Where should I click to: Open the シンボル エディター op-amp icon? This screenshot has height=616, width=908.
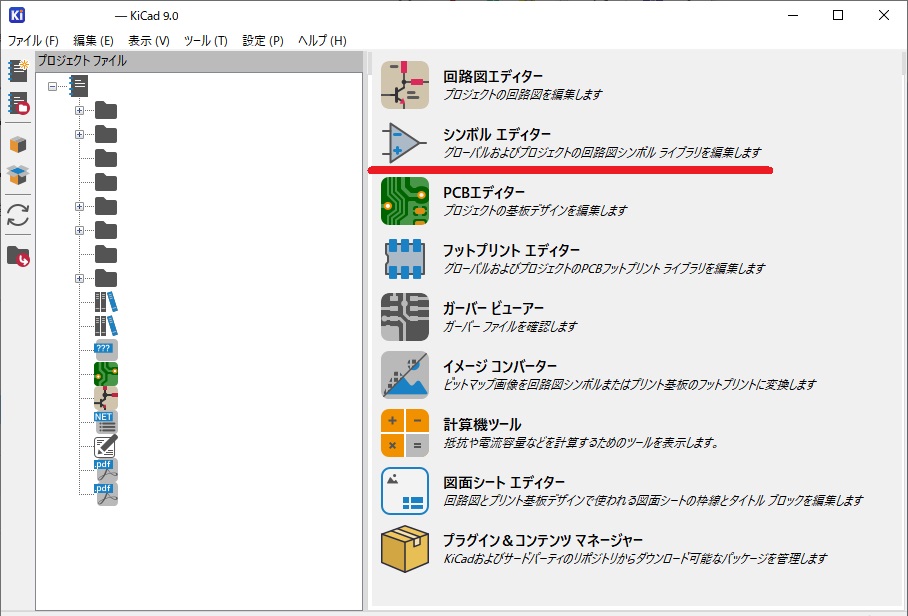tap(404, 143)
